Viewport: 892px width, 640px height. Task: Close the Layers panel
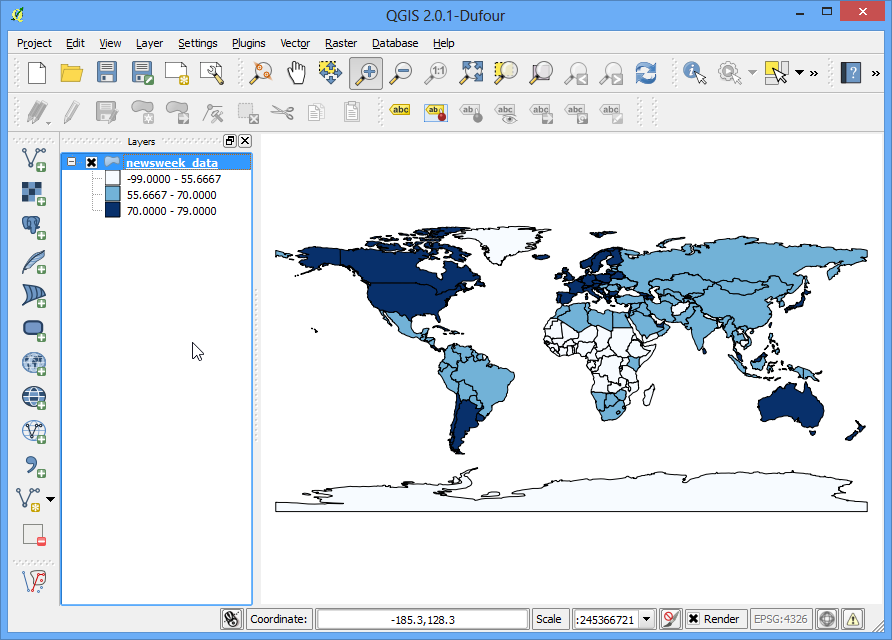(x=245, y=141)
